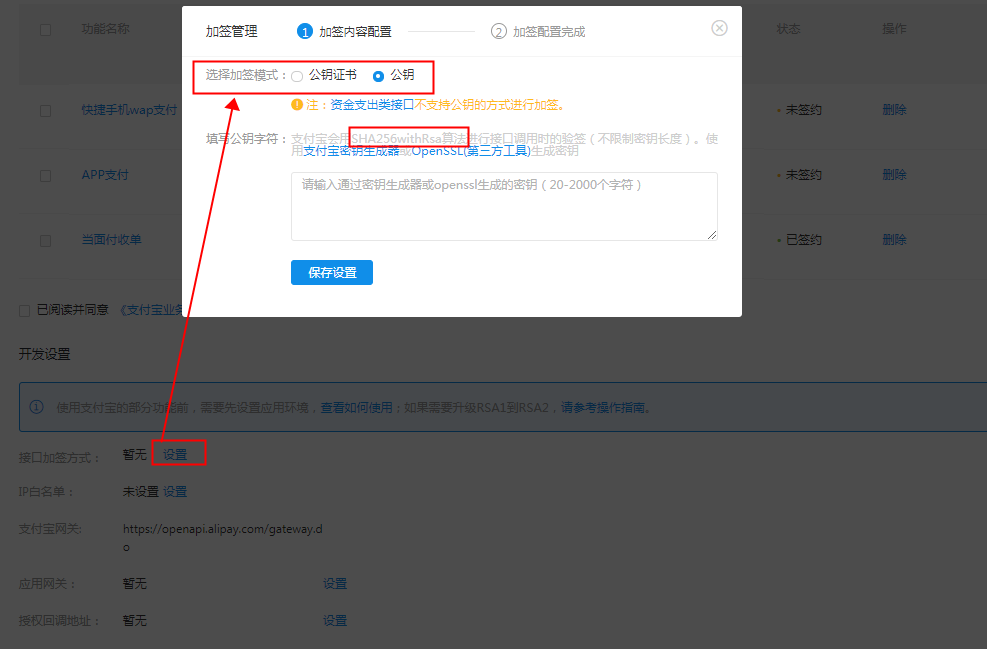The height and width of the screenshot is (649, 987).
Task: Click the 未签约 status of APP支付
Action: tap(803, 174)
